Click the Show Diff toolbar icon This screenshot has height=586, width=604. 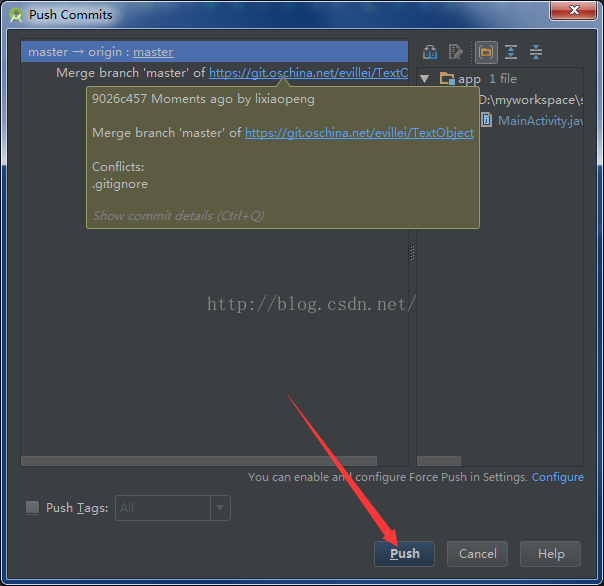[x=430, y=52]
